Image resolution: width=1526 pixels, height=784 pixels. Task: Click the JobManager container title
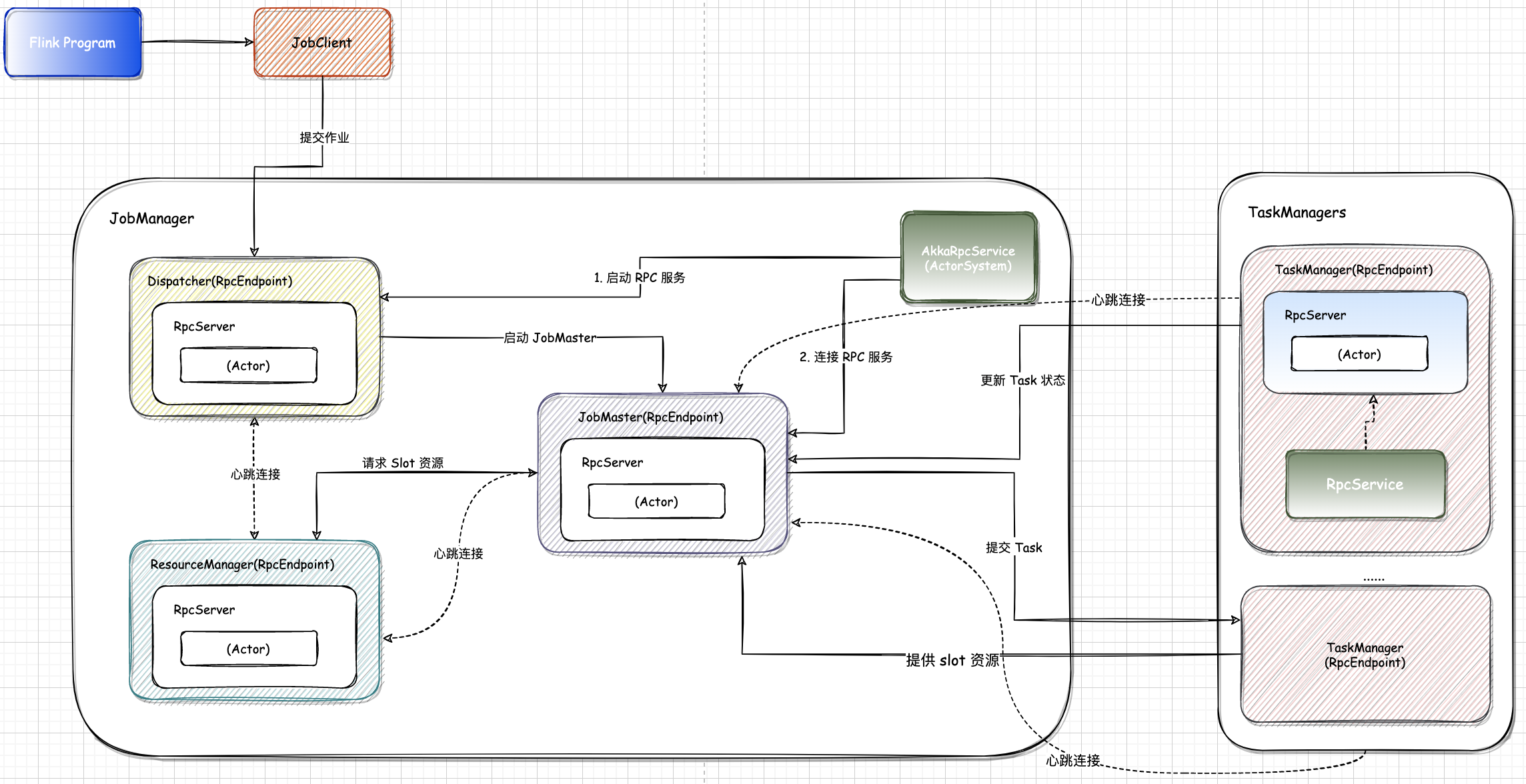152,219
